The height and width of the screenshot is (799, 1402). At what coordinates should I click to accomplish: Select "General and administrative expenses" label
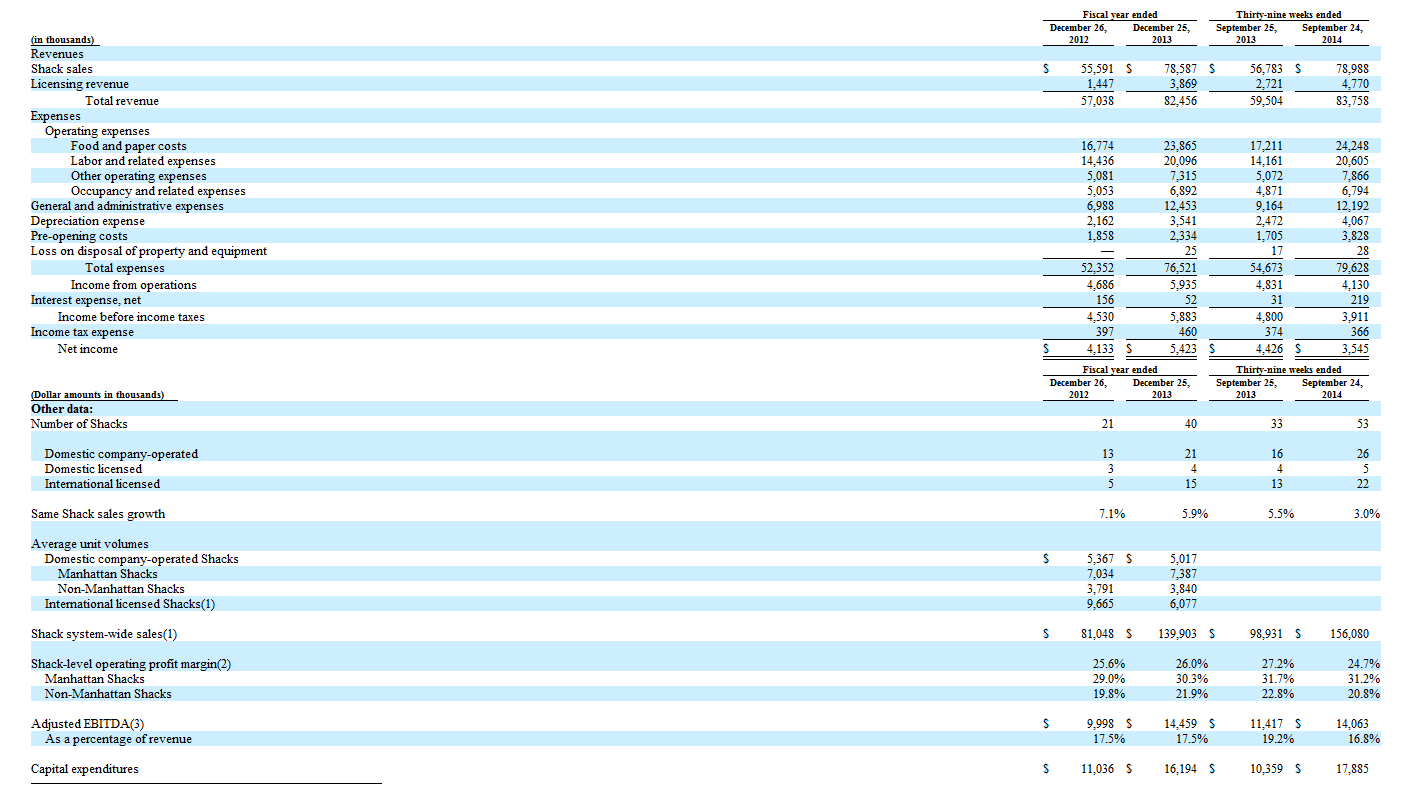pyautogui.click(x=127, y=206)
